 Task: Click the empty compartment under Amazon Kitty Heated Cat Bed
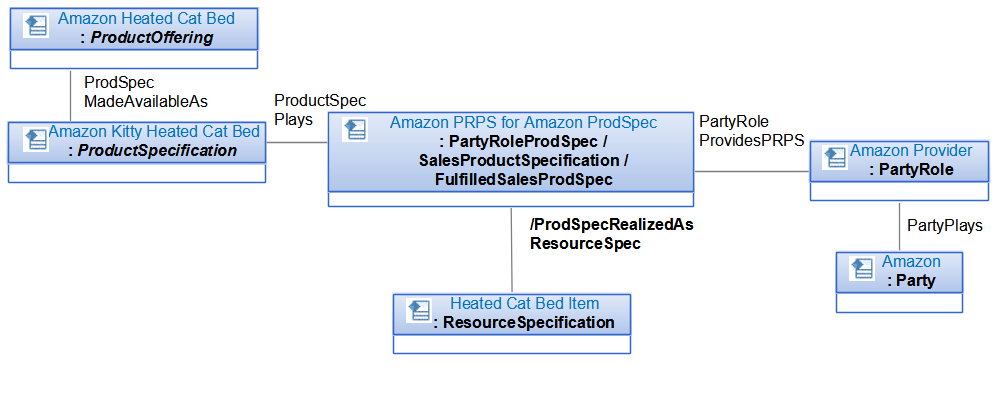[x=137, y=174]
